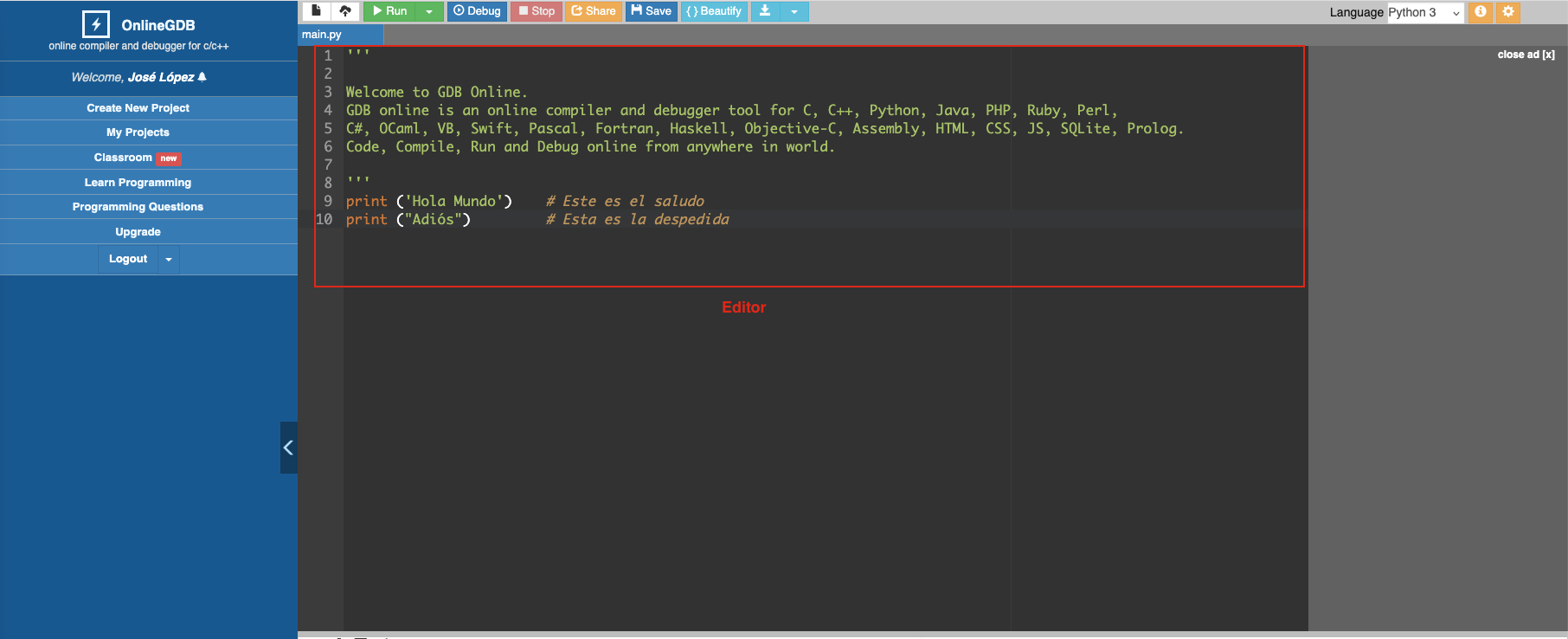Viewport: 1568px width, 639px height.
Task: Expand the download options dropdown arrow
Action: tap(794, 11)
